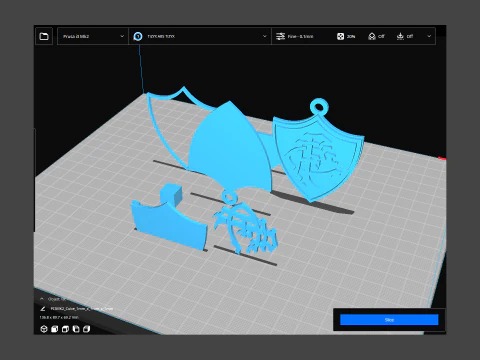Collapse the Object list panel arrow
The width and height of the screenshot is (480, 360).
pyautogui.click(x=42, y=299)
